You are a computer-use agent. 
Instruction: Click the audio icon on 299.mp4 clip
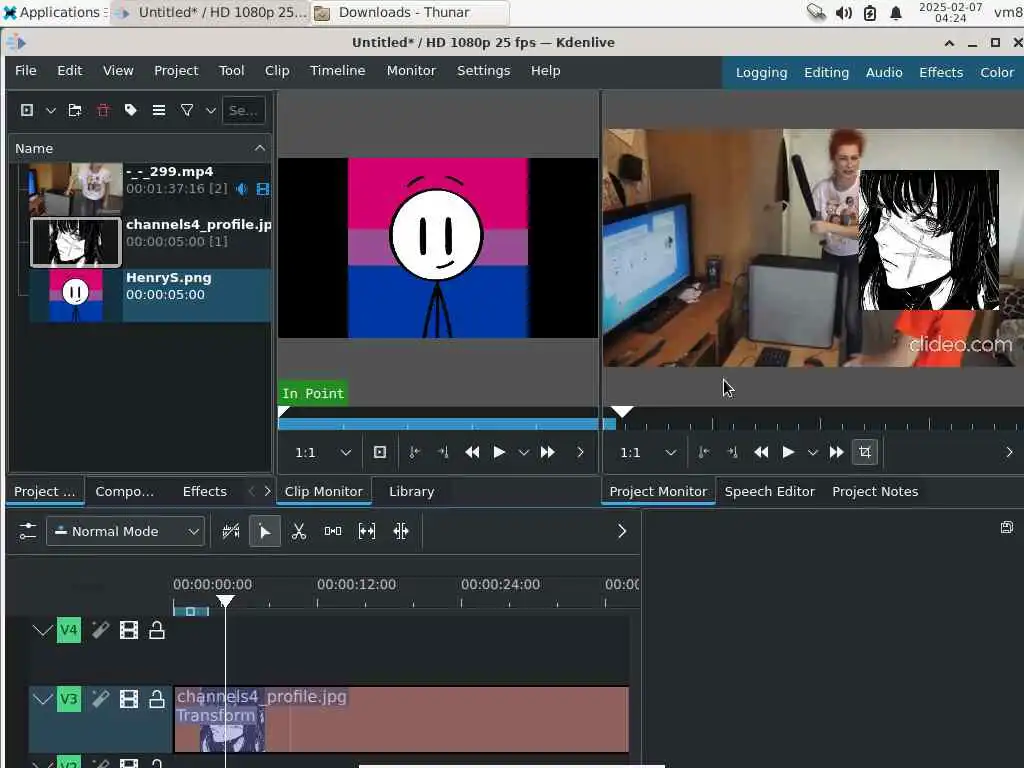coord(242,189)
